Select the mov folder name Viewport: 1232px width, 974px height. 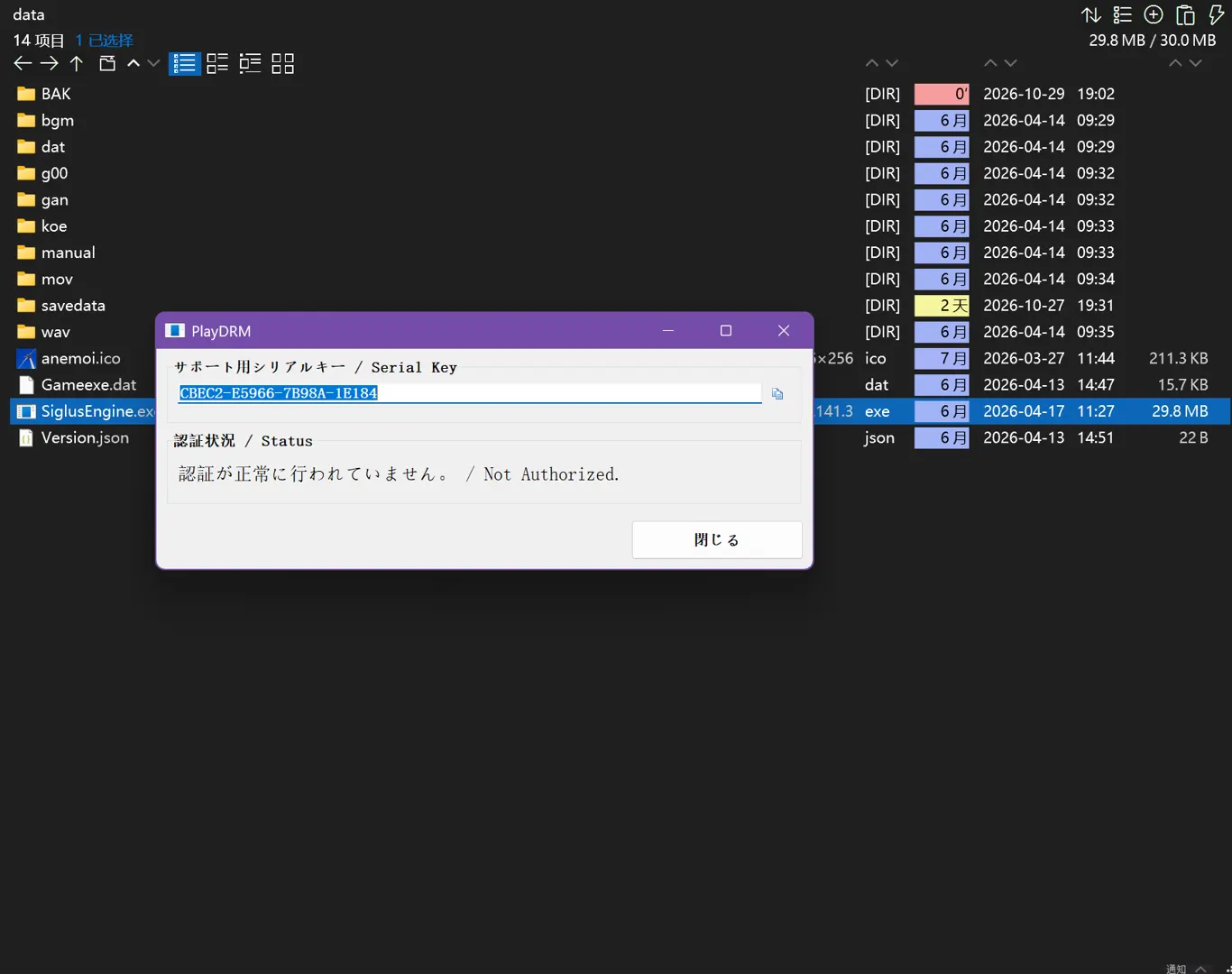point(57,280)
